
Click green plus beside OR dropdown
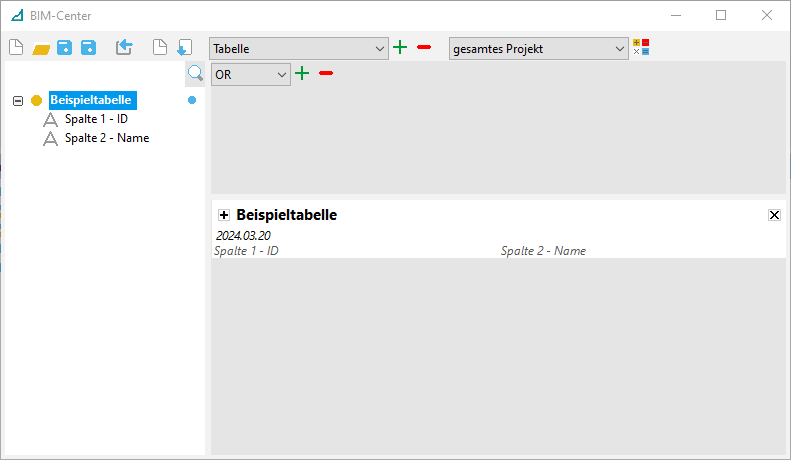[302, 73]
